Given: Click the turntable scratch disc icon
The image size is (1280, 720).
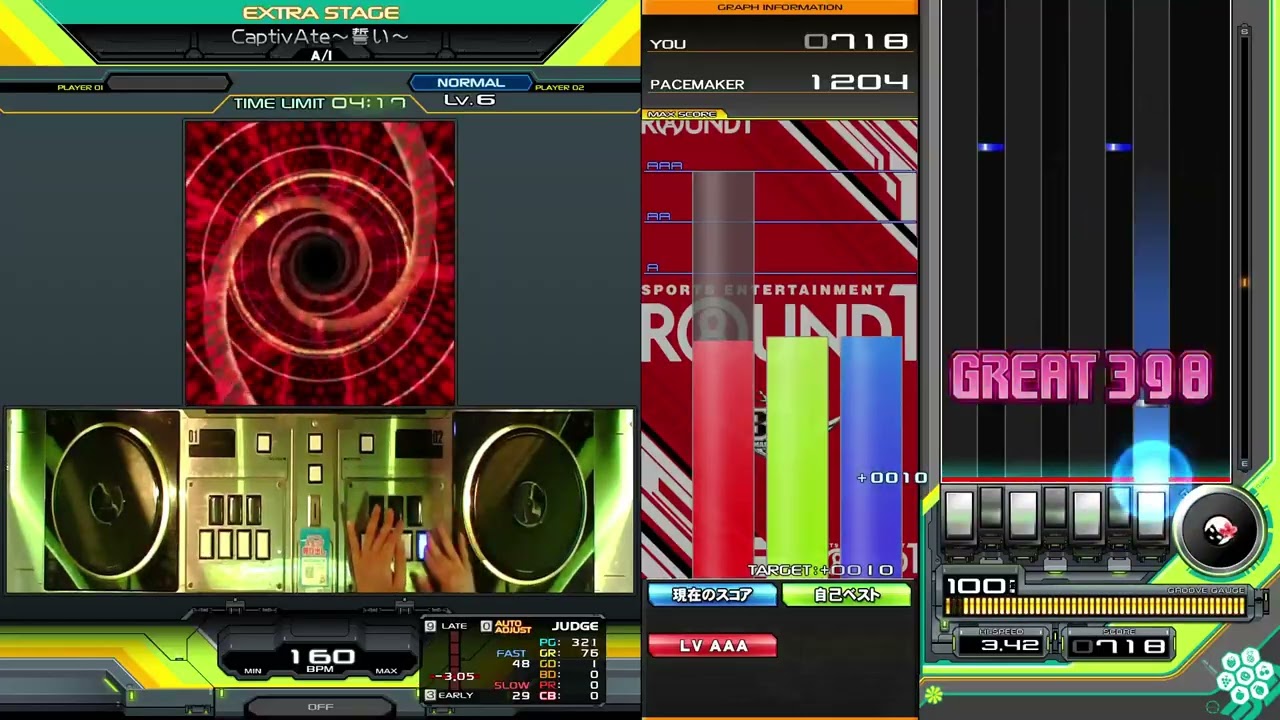Looking at the screenshot, I should point(1219,531).
